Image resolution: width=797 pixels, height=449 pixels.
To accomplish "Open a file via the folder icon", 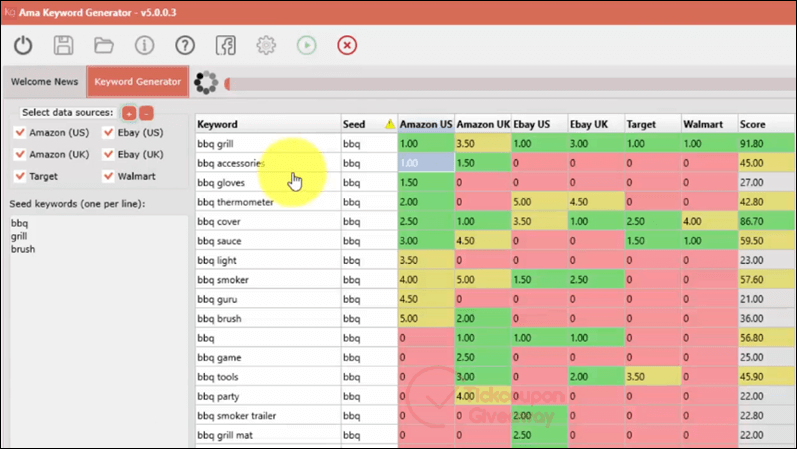I will pyautogui.click(x=104, y=45).
